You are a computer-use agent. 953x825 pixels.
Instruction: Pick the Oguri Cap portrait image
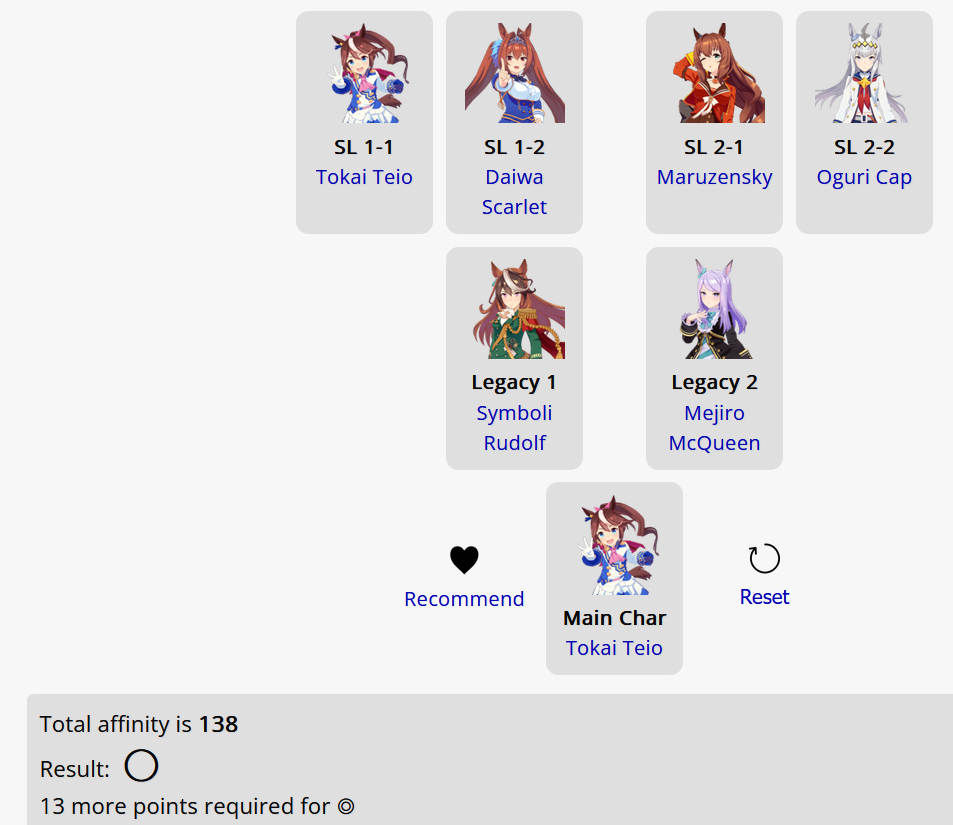tap(864, 73)
